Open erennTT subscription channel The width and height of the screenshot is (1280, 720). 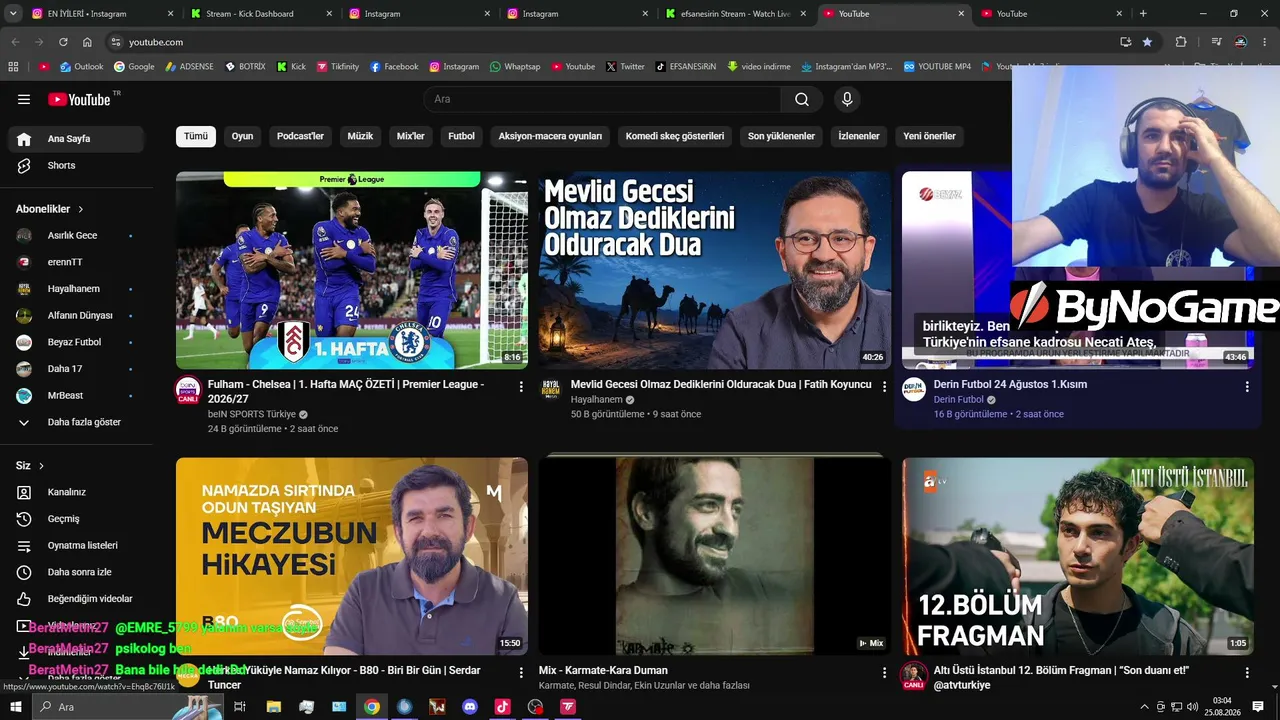pyautogui.click(x=76, y=262)
